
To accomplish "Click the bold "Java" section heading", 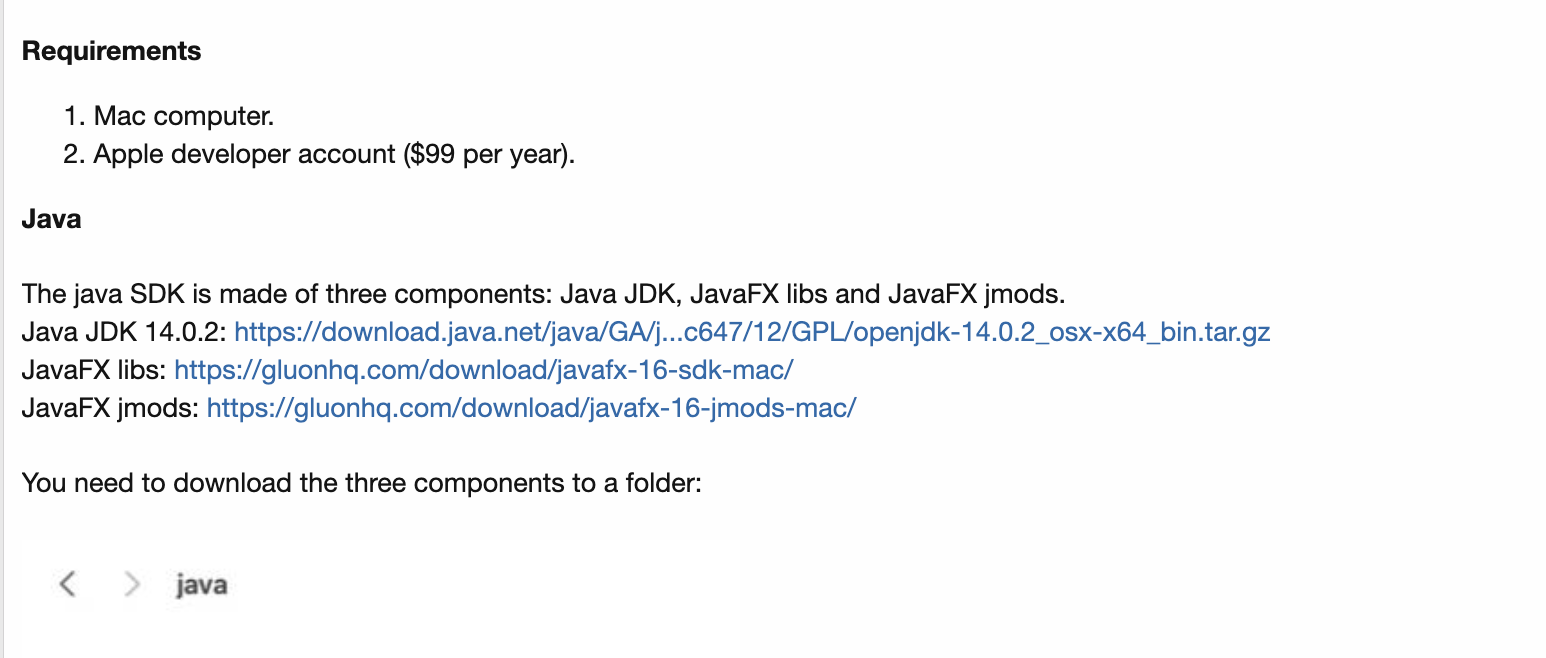I will click(x=51, y=219).
